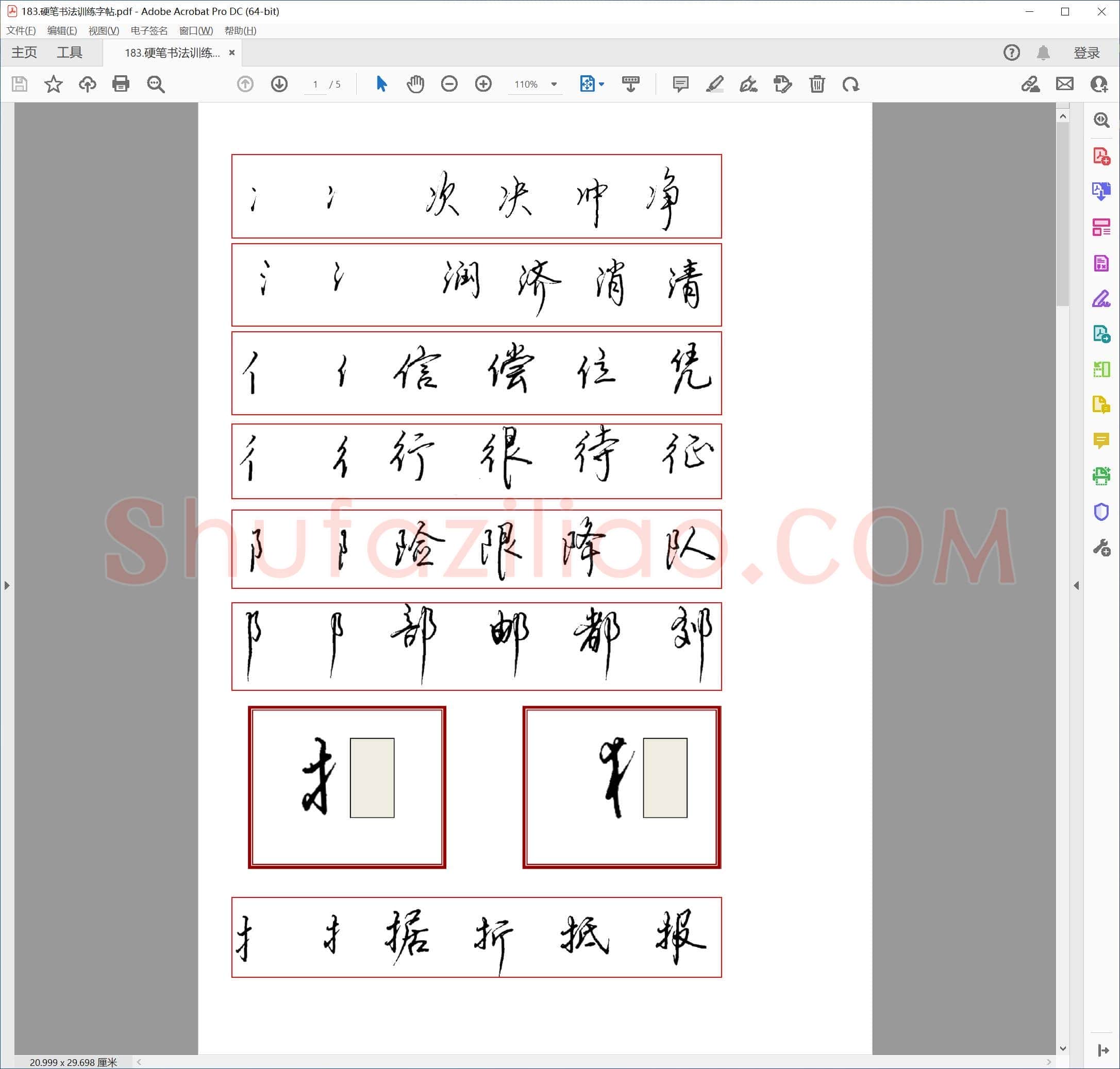The image size is (1120, 1069).
Task: Open the scrolling mode keyboard icon
Action: pyautogui.click(x=630, y=84)
